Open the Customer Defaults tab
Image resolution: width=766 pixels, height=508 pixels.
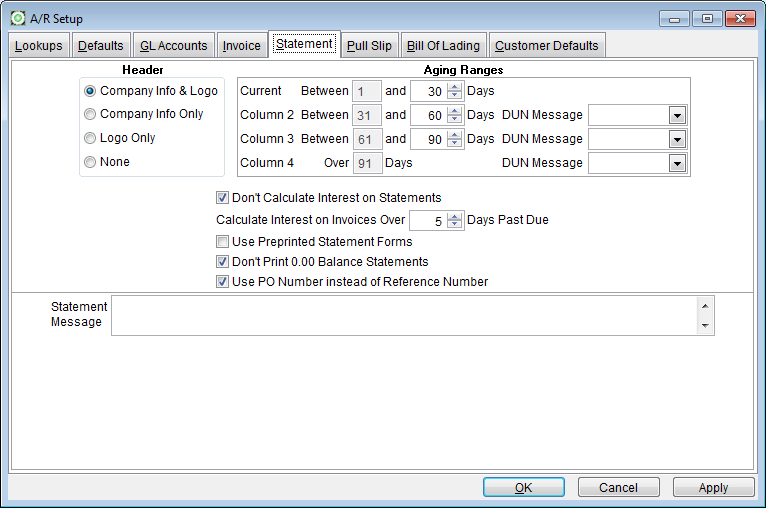pos(547,46)
